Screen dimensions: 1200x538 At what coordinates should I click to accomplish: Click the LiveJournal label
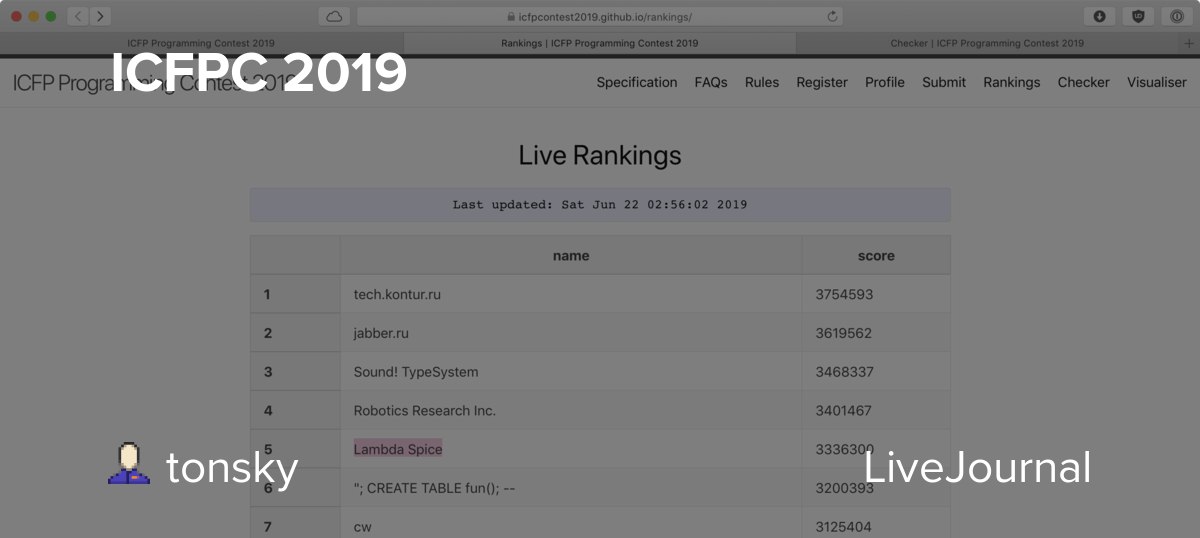(977, 468)
